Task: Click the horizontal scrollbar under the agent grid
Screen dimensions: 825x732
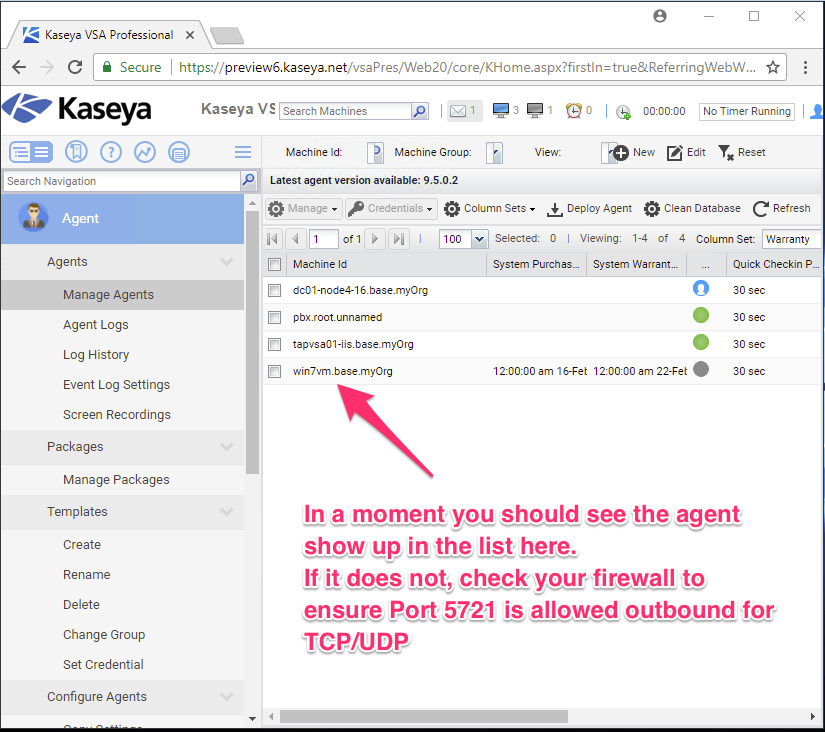Action: 424,716
